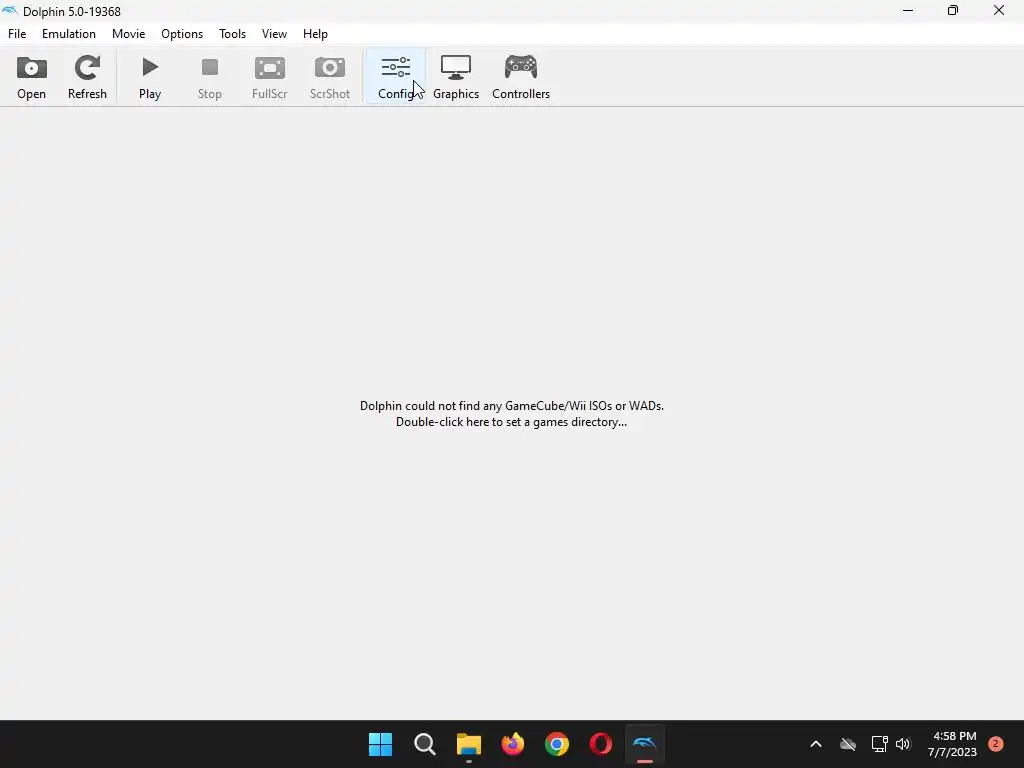This screenshot has height=768, width=1024.
Task: Open the Options menu
Action: click(x=182, y=34)
